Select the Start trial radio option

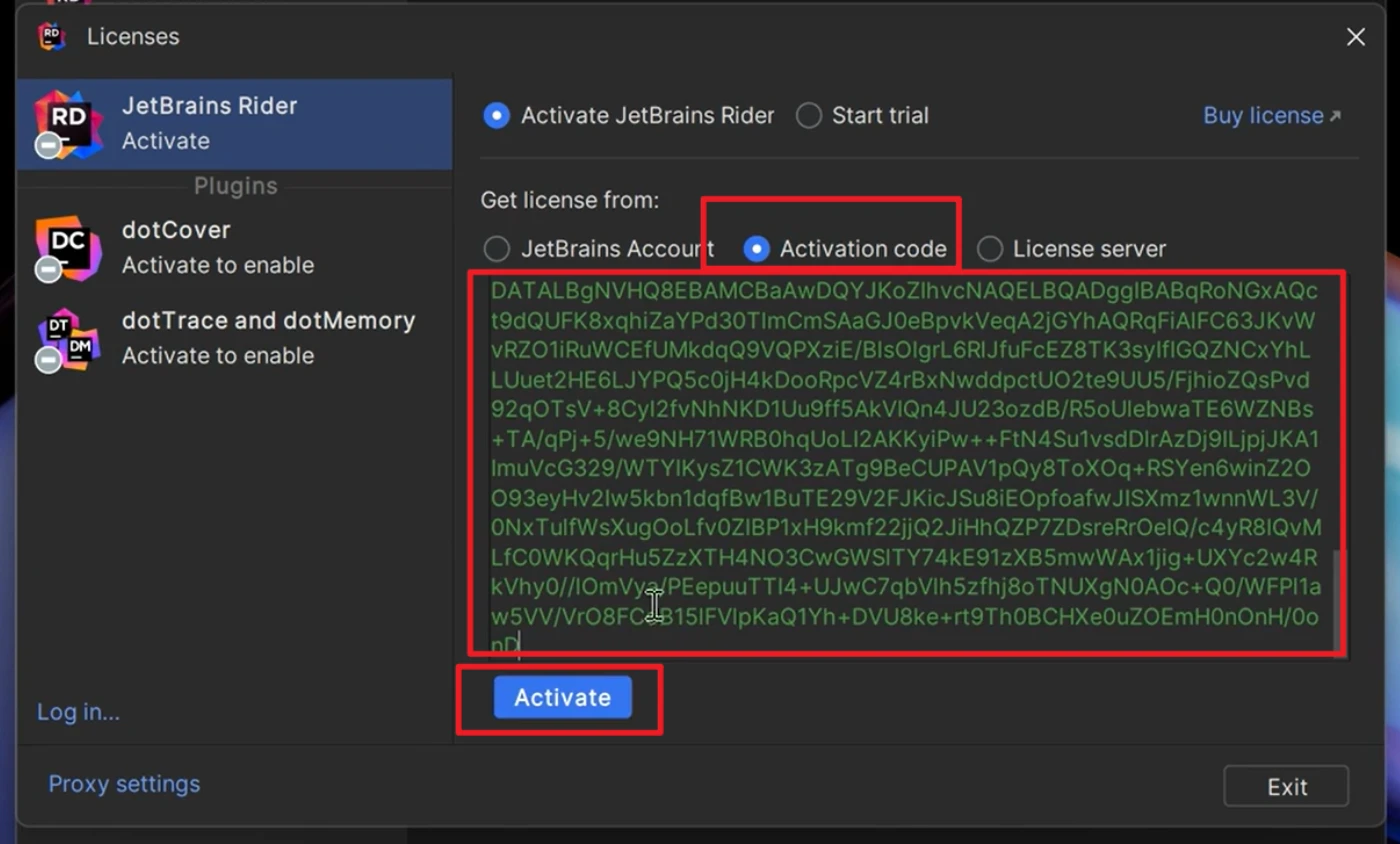coord(863,116)
